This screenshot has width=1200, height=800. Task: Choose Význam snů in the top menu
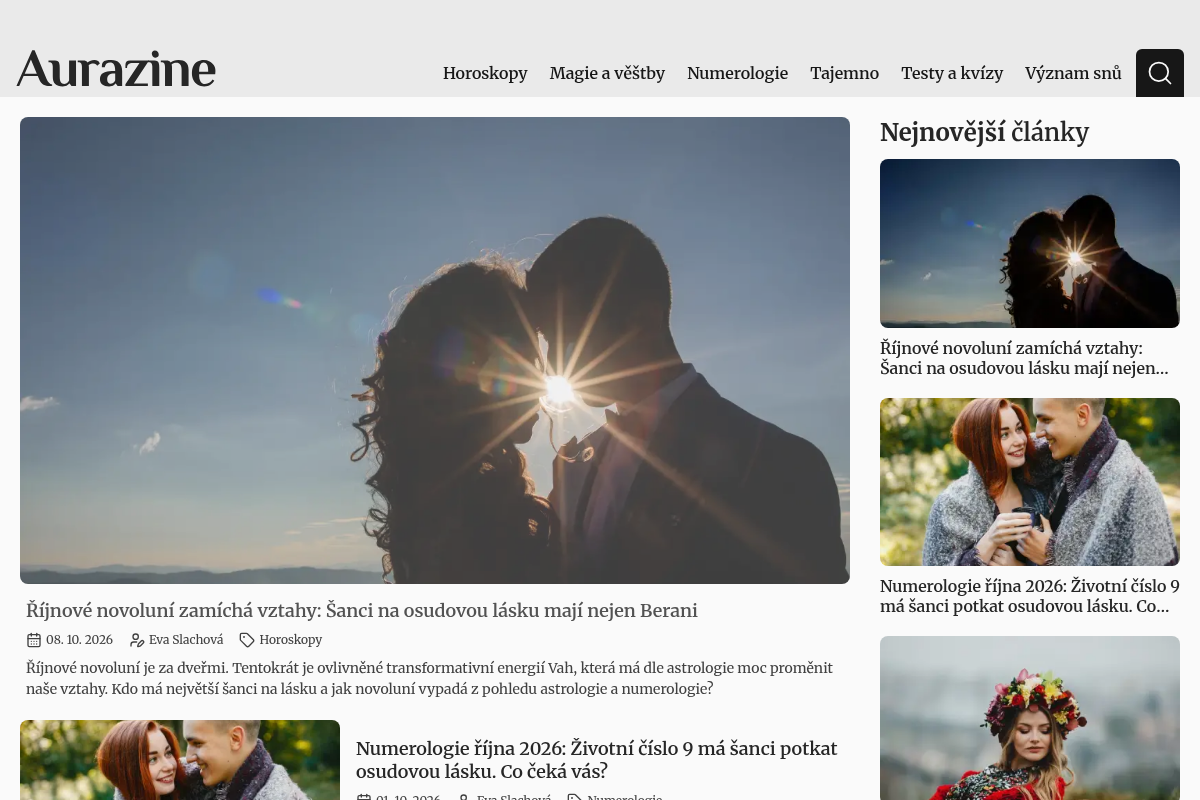pyautogui.click(x=1073, y=73)
